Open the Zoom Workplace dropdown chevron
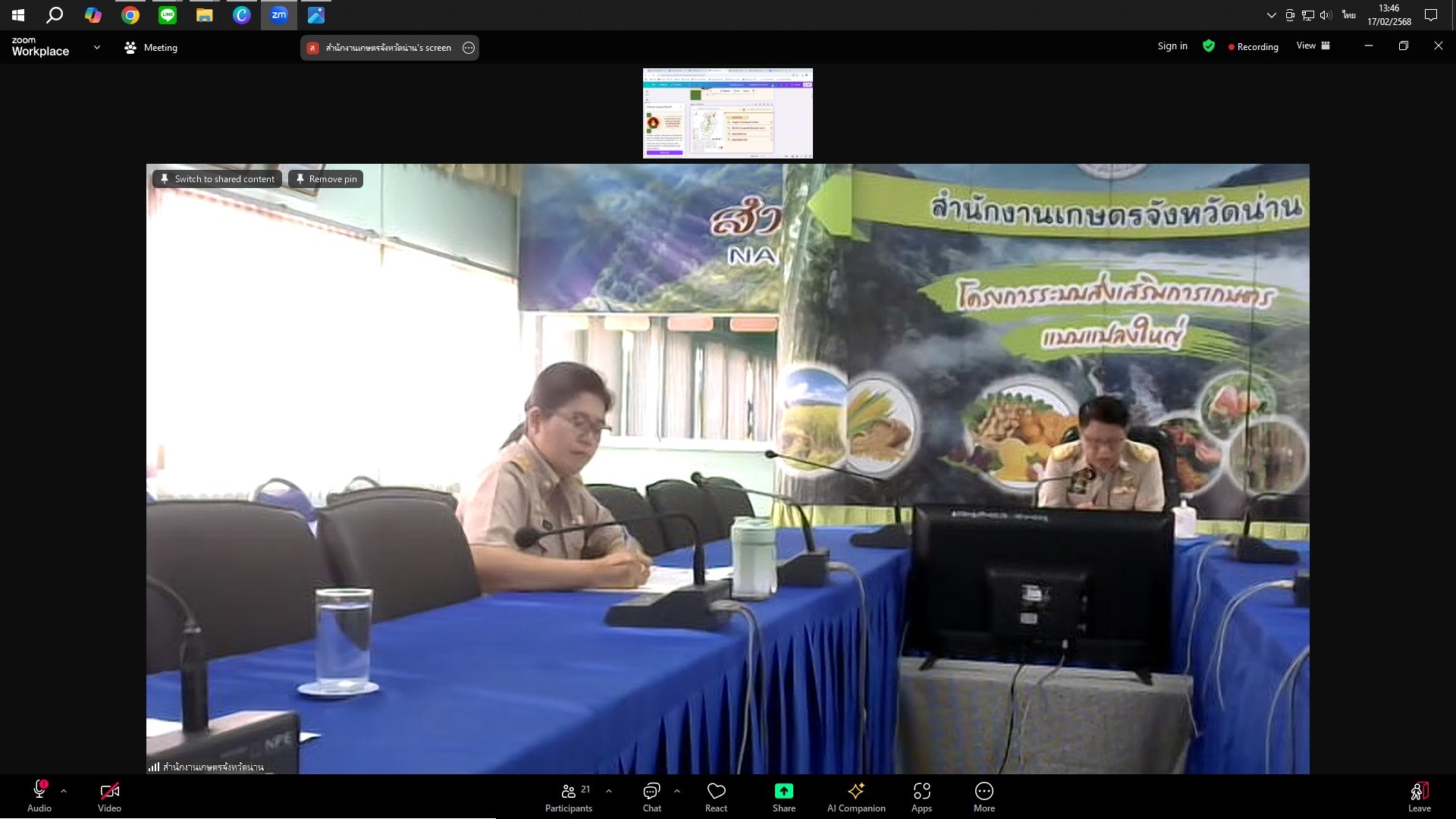The image size is (1456, 819). click(x=97, y=47)
